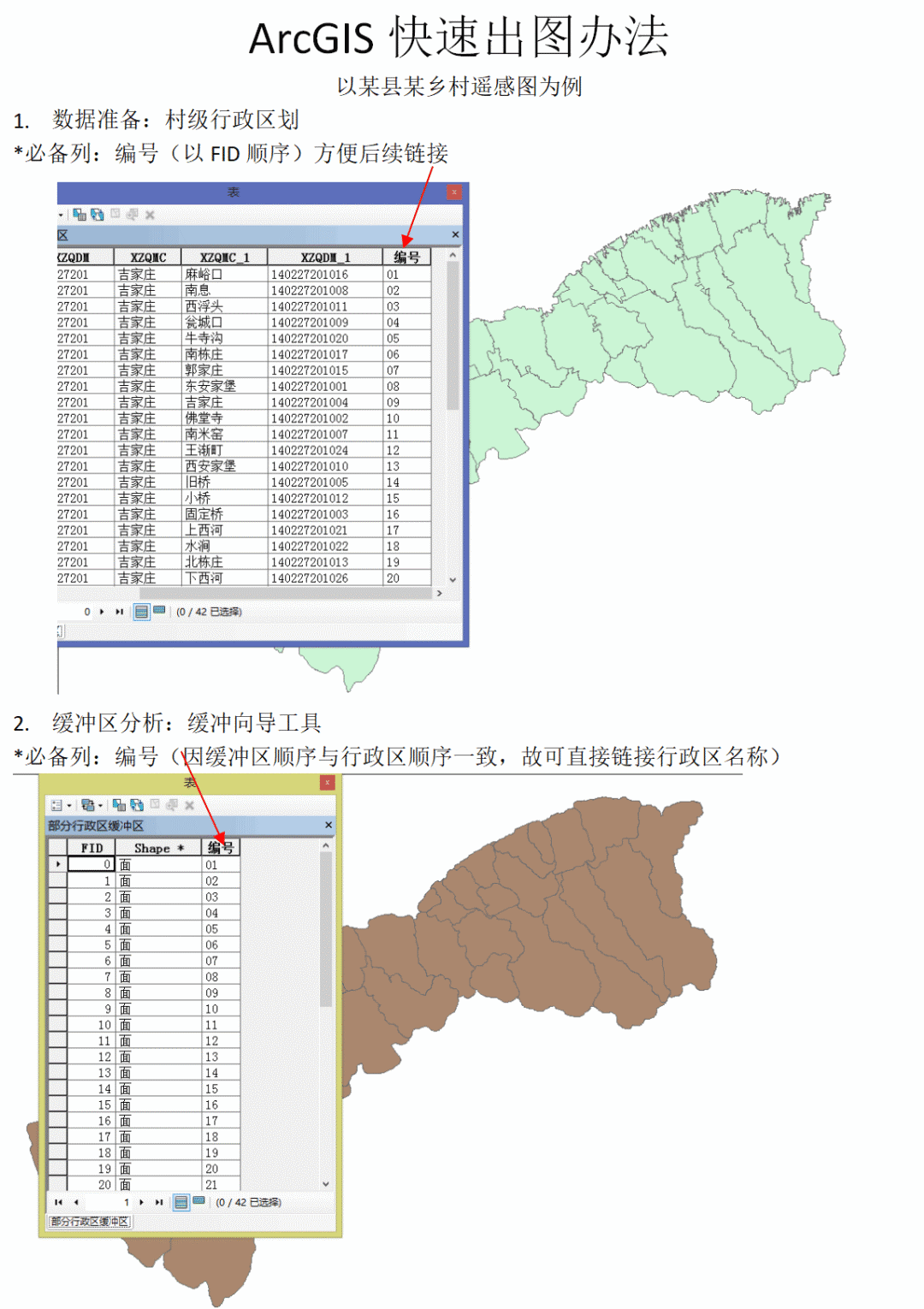Click Switch Selection icon in buffer table

[137, 805]
